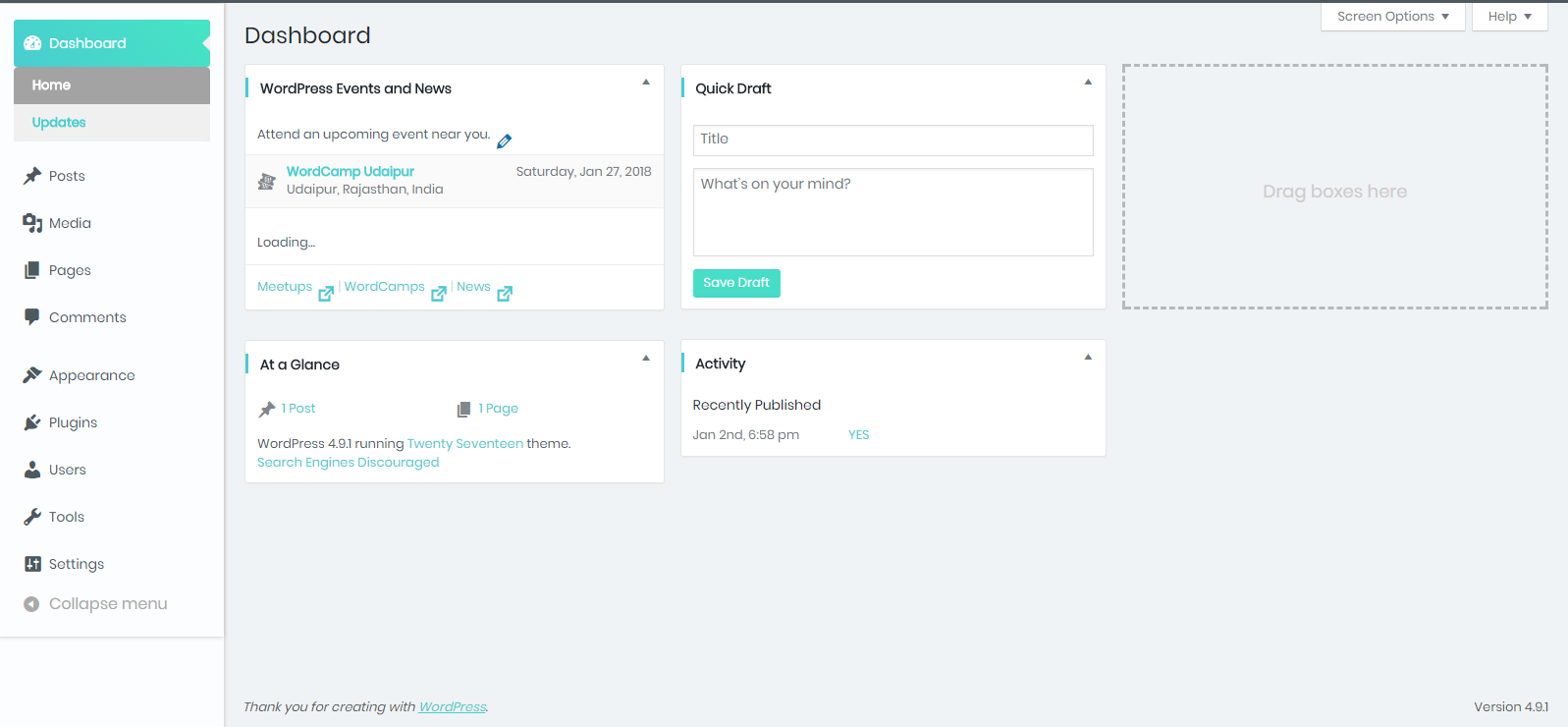Select the Home submenu item

click(x=112, y=85)
